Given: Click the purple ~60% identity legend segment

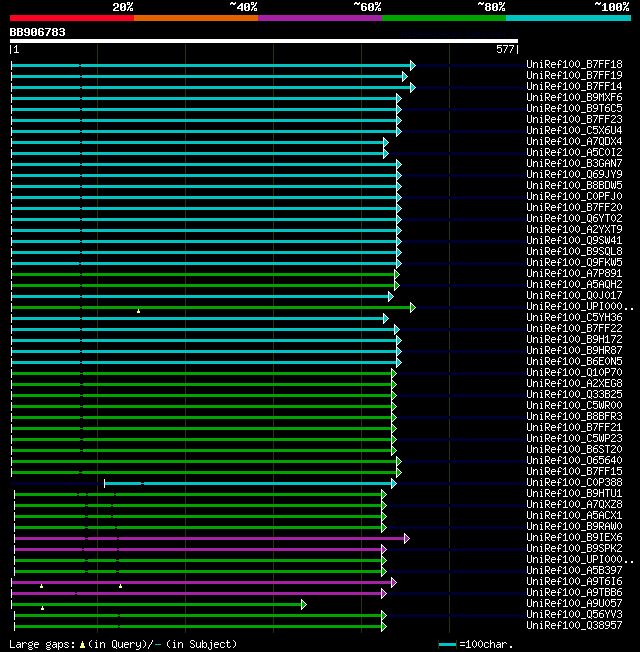Looking at the screenshot, I should [x=320, y=18].
